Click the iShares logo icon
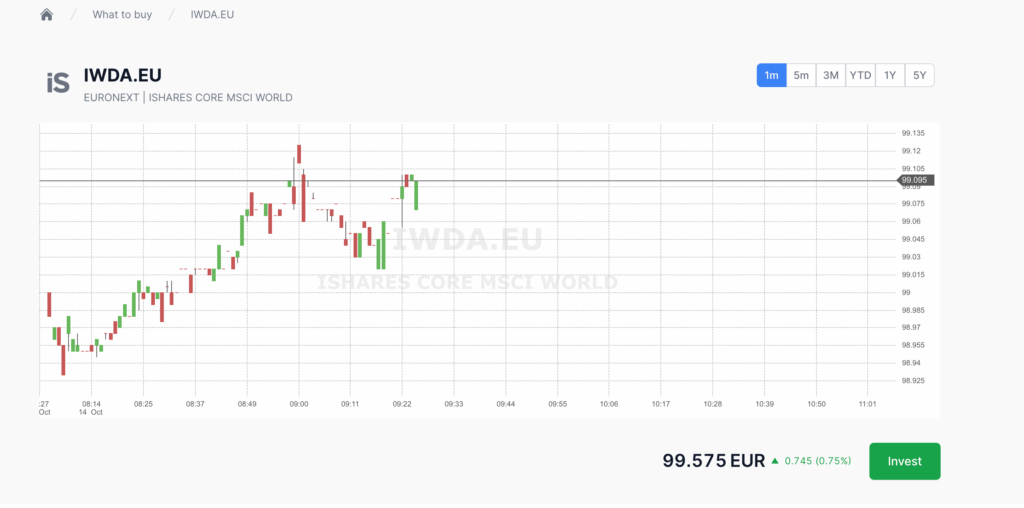The image size is (1024, 508). point(58,83)
